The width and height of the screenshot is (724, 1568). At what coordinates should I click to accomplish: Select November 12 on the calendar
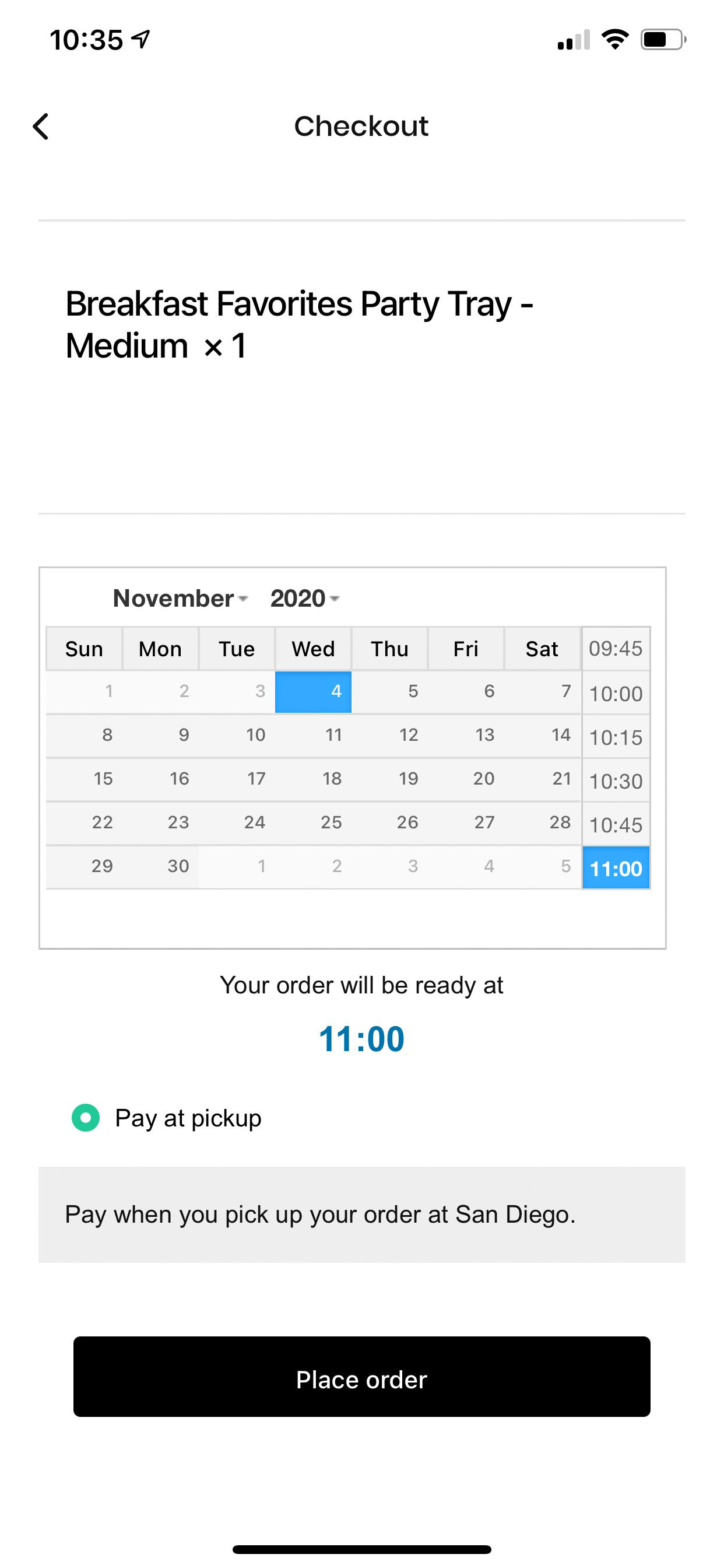point(389,736)
